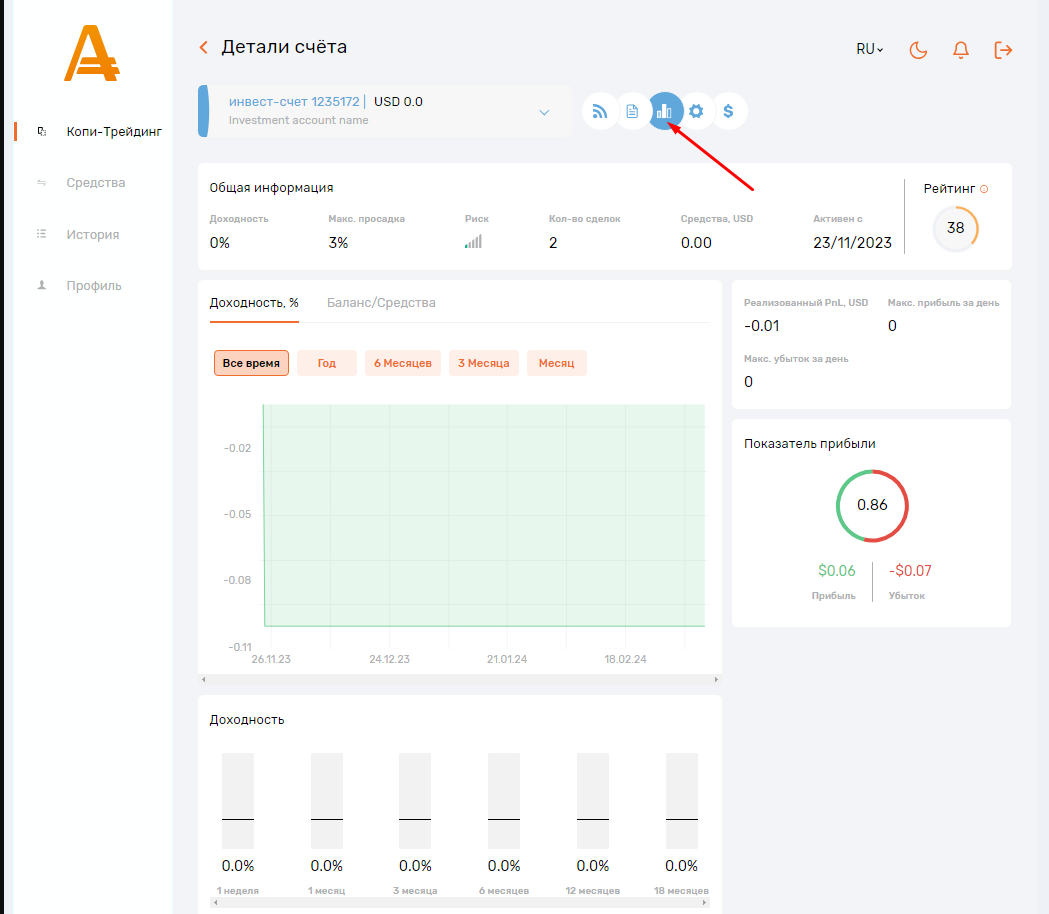Open account settings gear icon
1049x914 pixels.
pos(696,111)
